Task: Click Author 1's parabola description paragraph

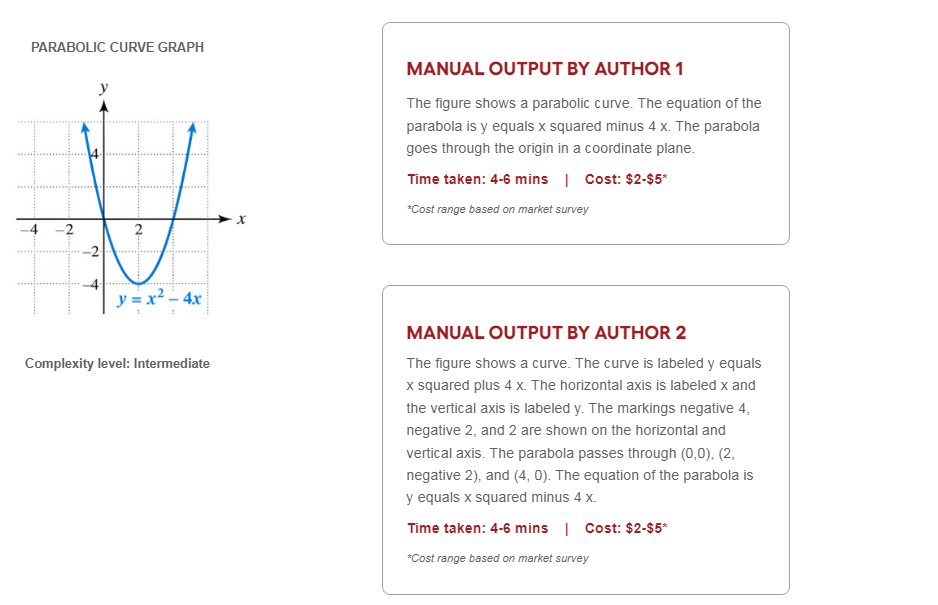Action: tap(584, 126)
